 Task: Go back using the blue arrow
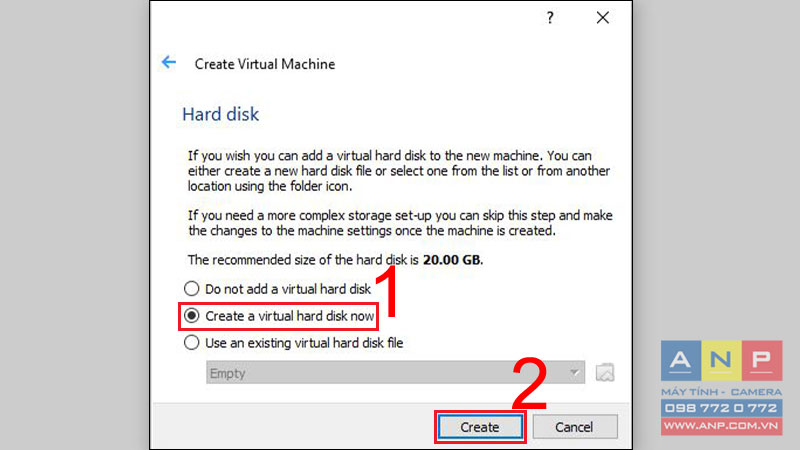168,63
